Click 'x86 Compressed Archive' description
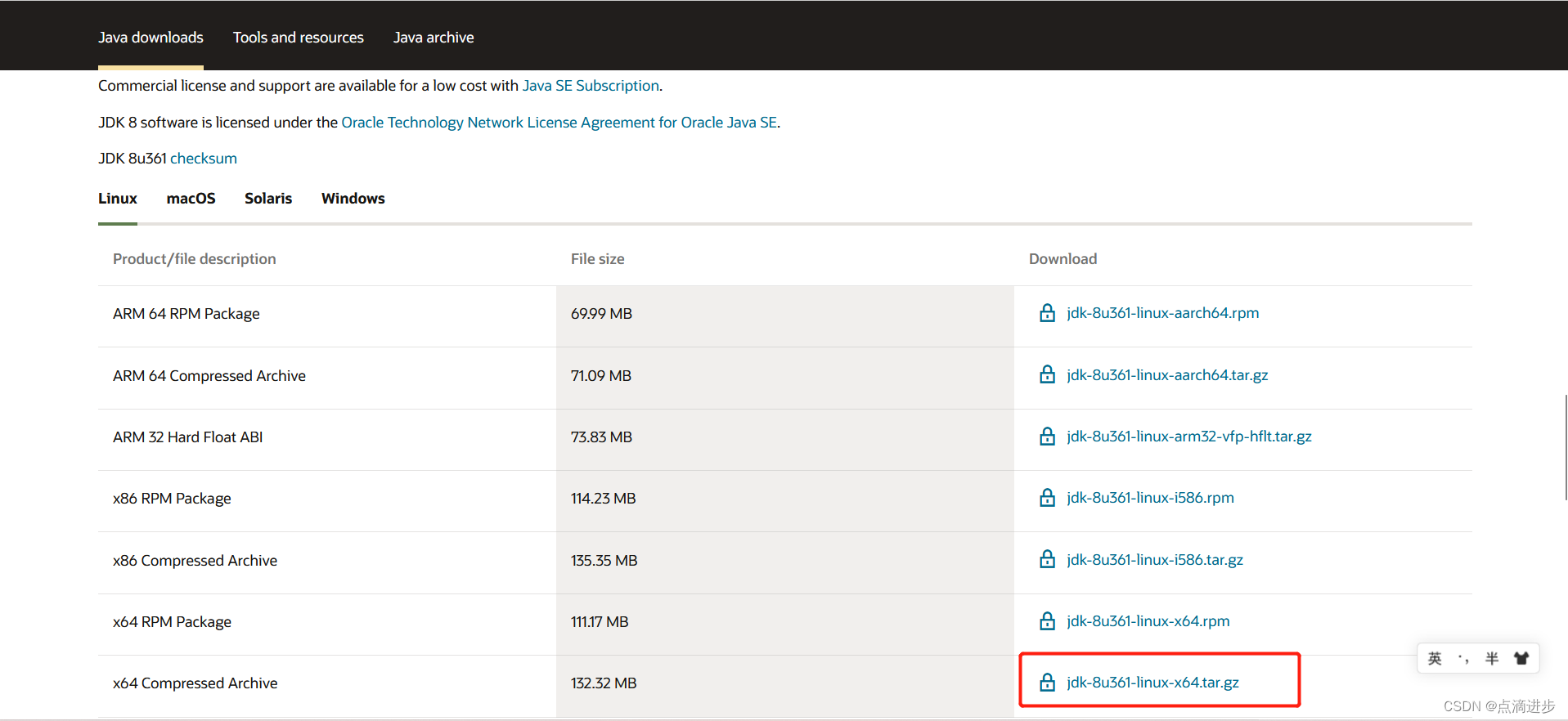Image resolution: width=1568 pixels, height=721 pixels. coord(195,561)
